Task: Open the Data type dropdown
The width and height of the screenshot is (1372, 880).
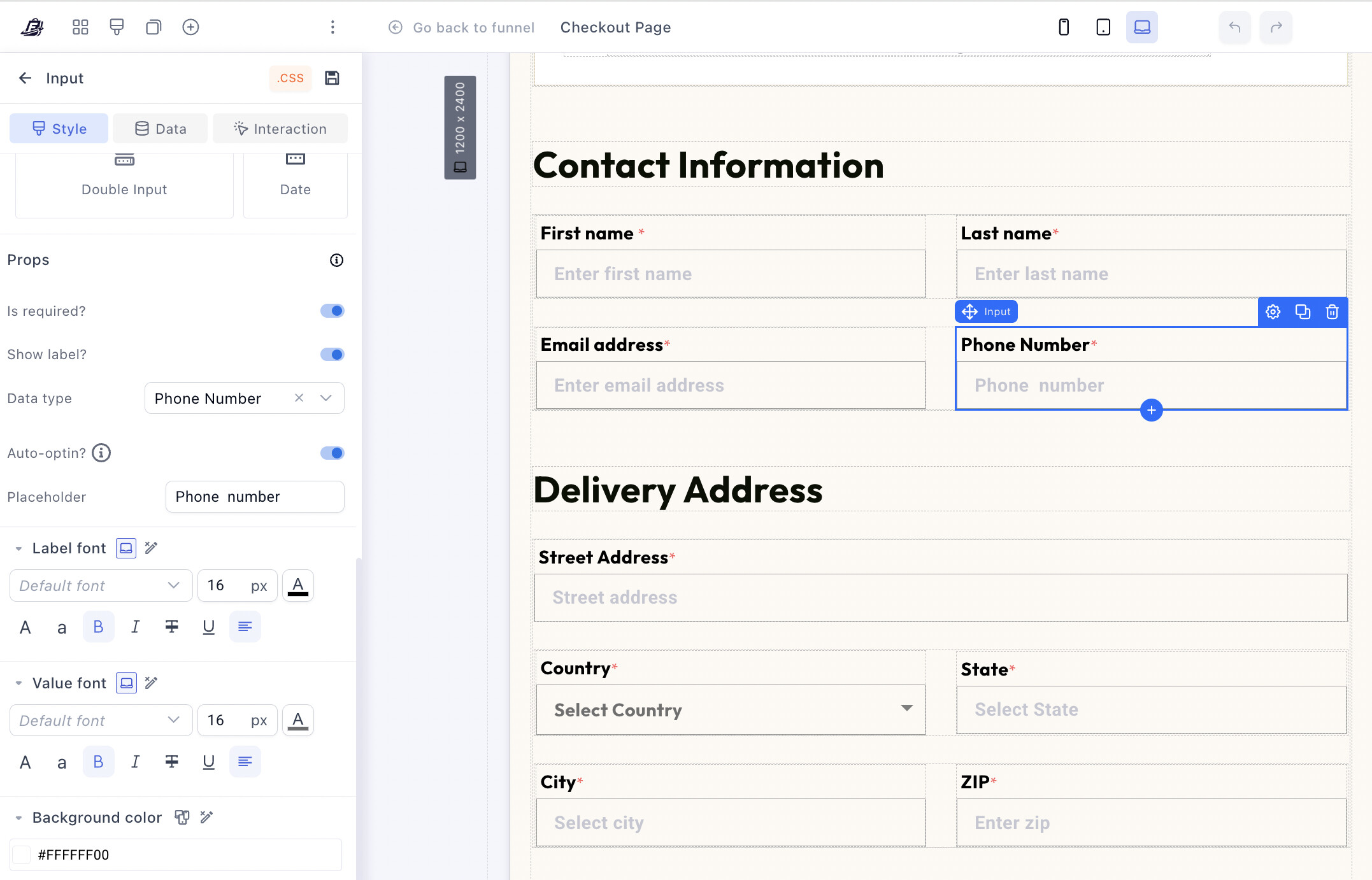Action: pyautogui.click(x=326, y=398)
